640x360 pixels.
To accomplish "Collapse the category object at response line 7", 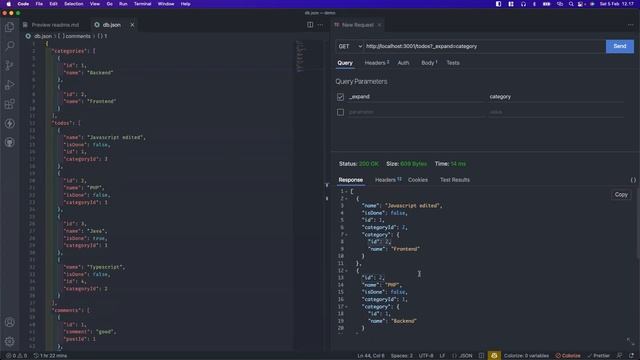I will (346, 235).
